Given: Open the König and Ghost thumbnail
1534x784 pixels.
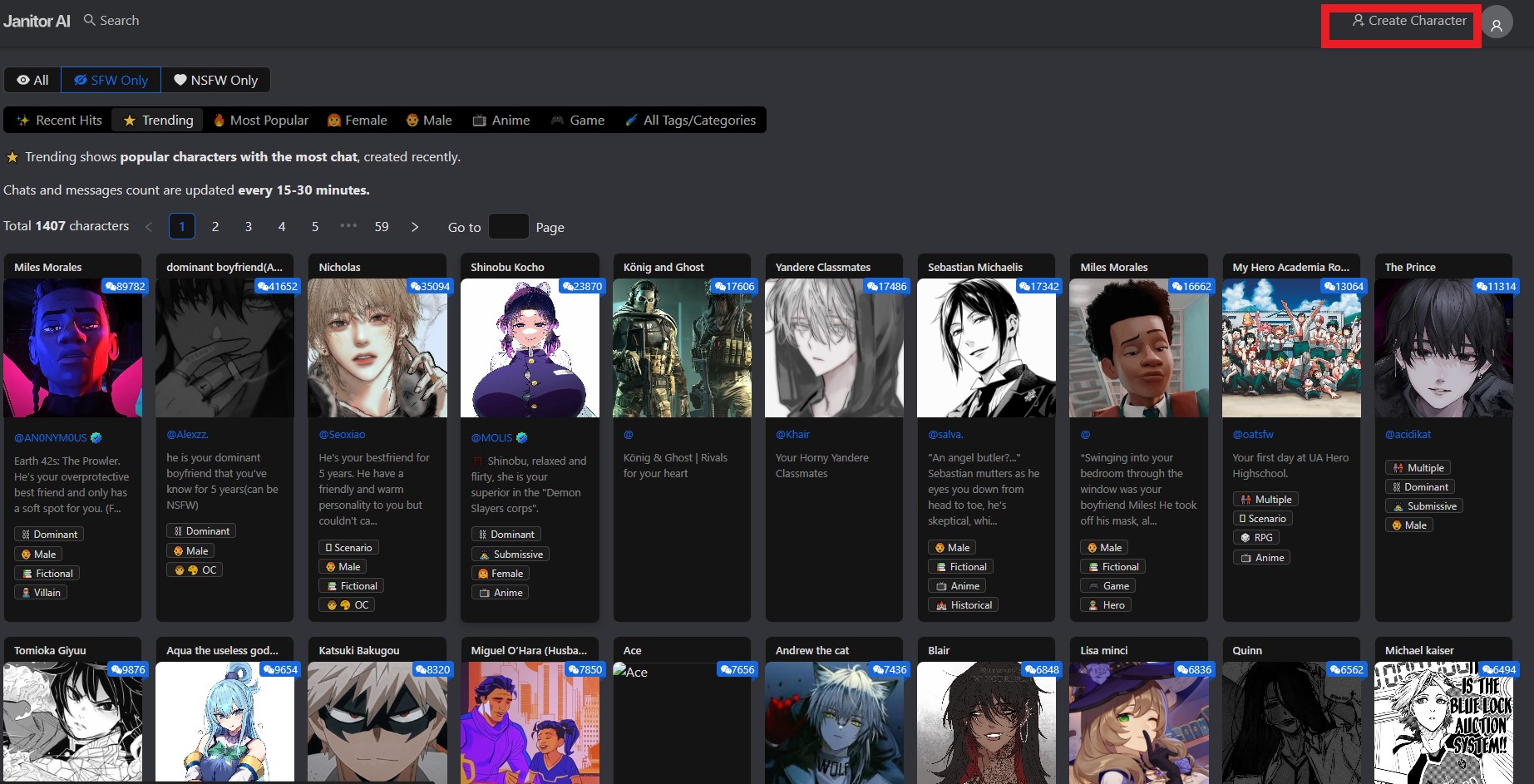Looking at the screenshot, I should click(682, 348).
